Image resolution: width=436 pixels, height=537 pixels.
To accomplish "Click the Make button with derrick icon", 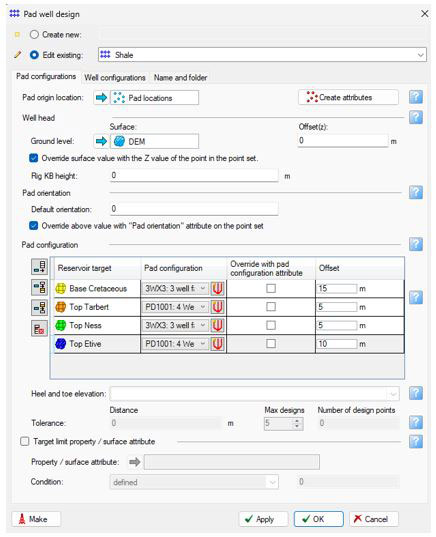I will (x=36, y=519).
